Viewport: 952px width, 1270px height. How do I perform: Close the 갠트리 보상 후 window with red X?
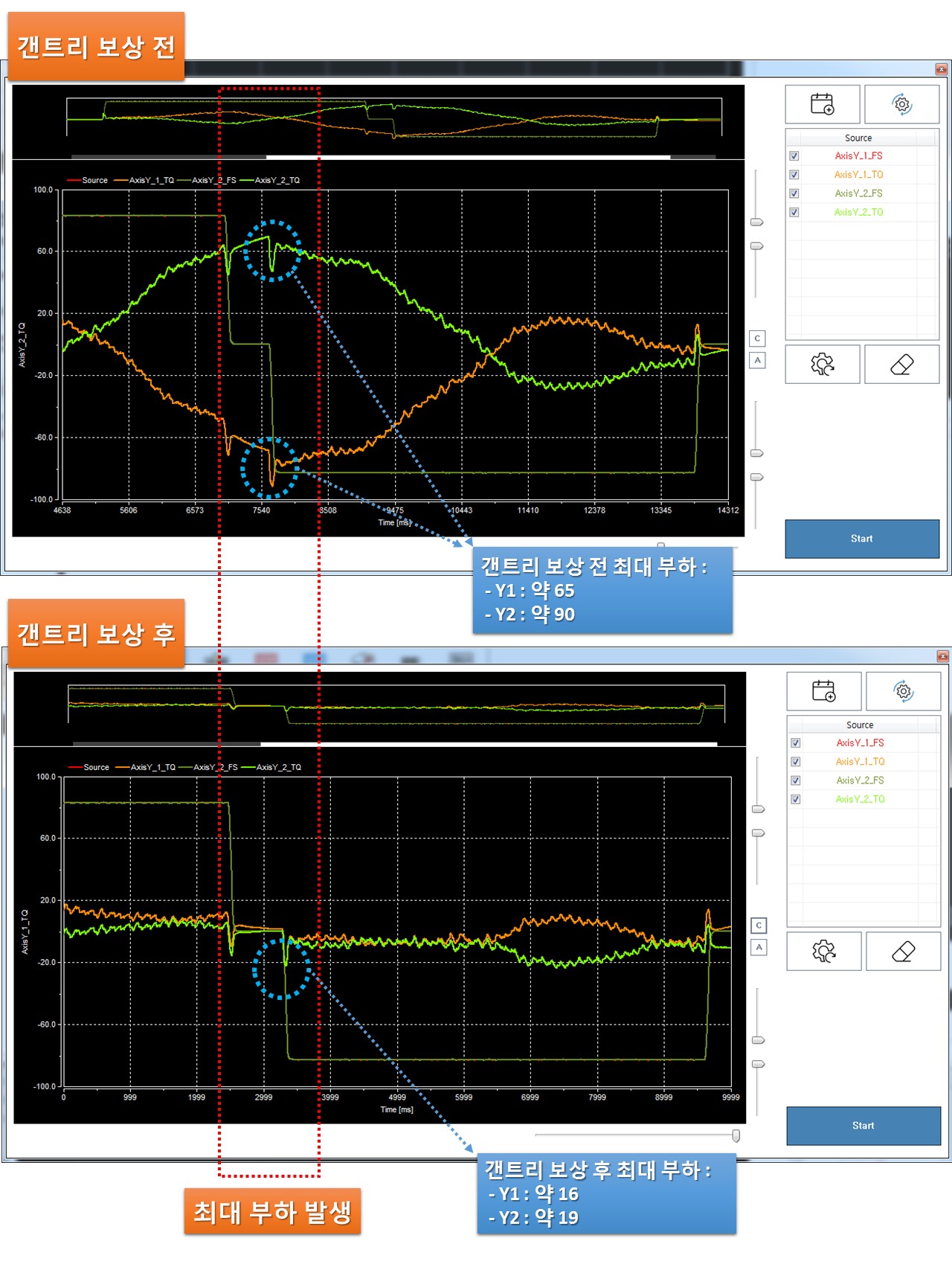(942, 656)
